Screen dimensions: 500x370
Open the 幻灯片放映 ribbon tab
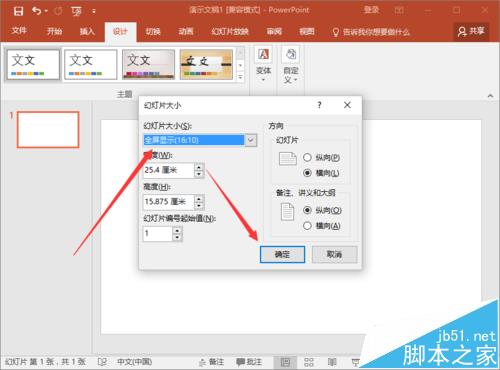(x=230, y=32)
